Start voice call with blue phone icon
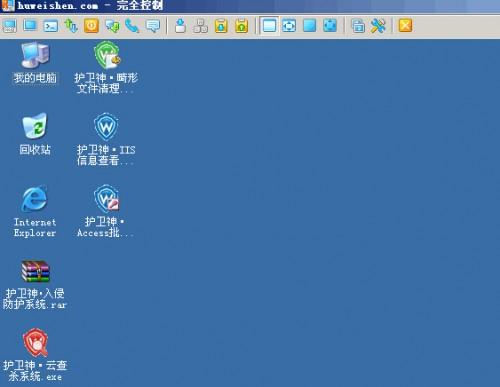500x387 pixels. click(x=132, y=26)
